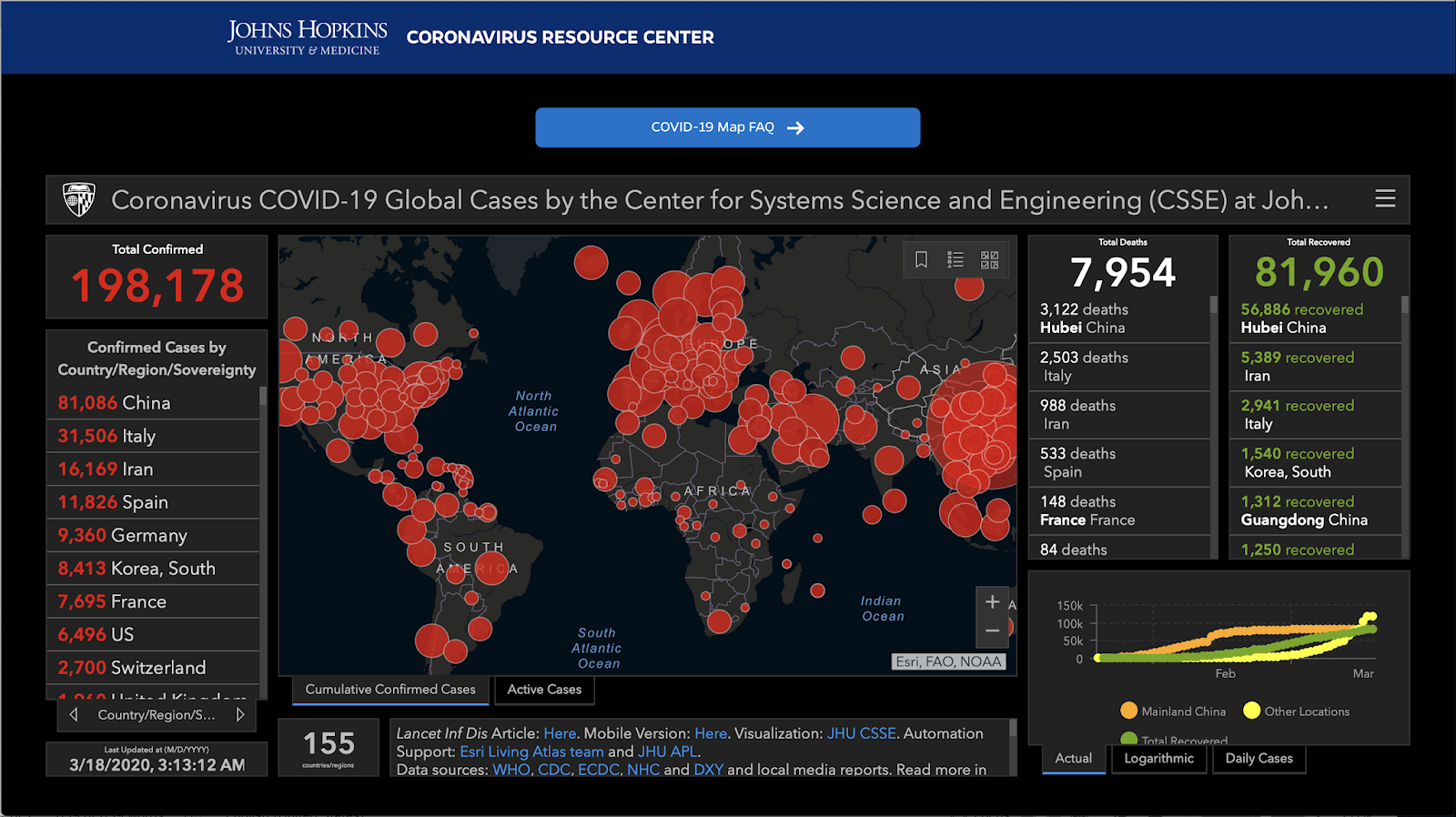Open the dashboard hamburger menu
The height and width of the screenshot is (817, 1456).
coord(1384,199)
